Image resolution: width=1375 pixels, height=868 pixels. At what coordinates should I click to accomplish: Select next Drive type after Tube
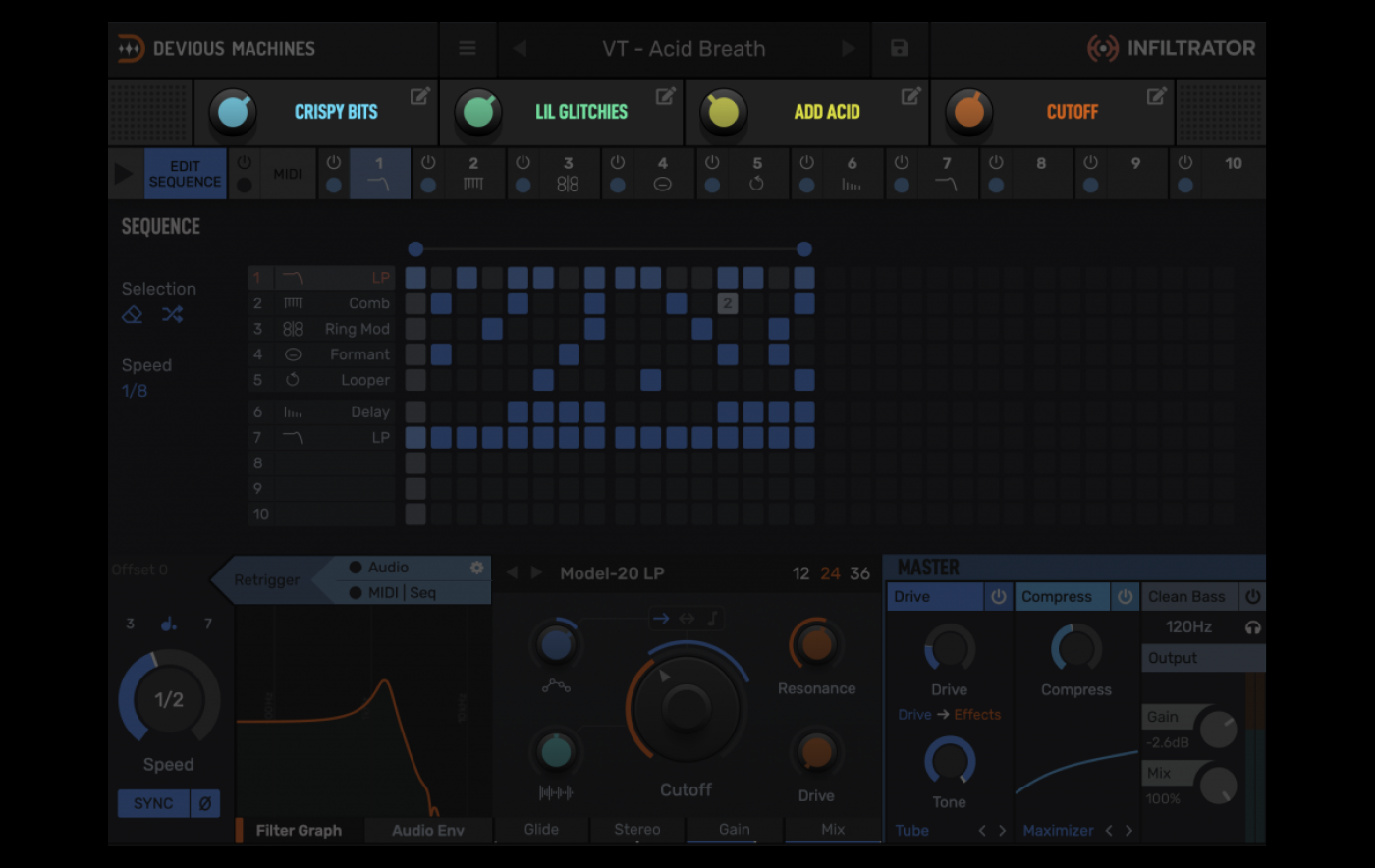pyautogui.click(x=1002, y=831)
